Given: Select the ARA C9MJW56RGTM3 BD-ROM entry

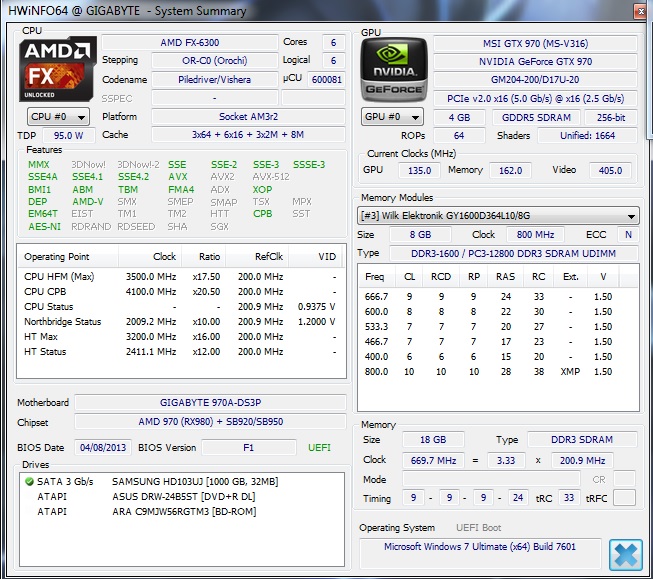Looking at the screenshot, I should [x=182, y=512].
